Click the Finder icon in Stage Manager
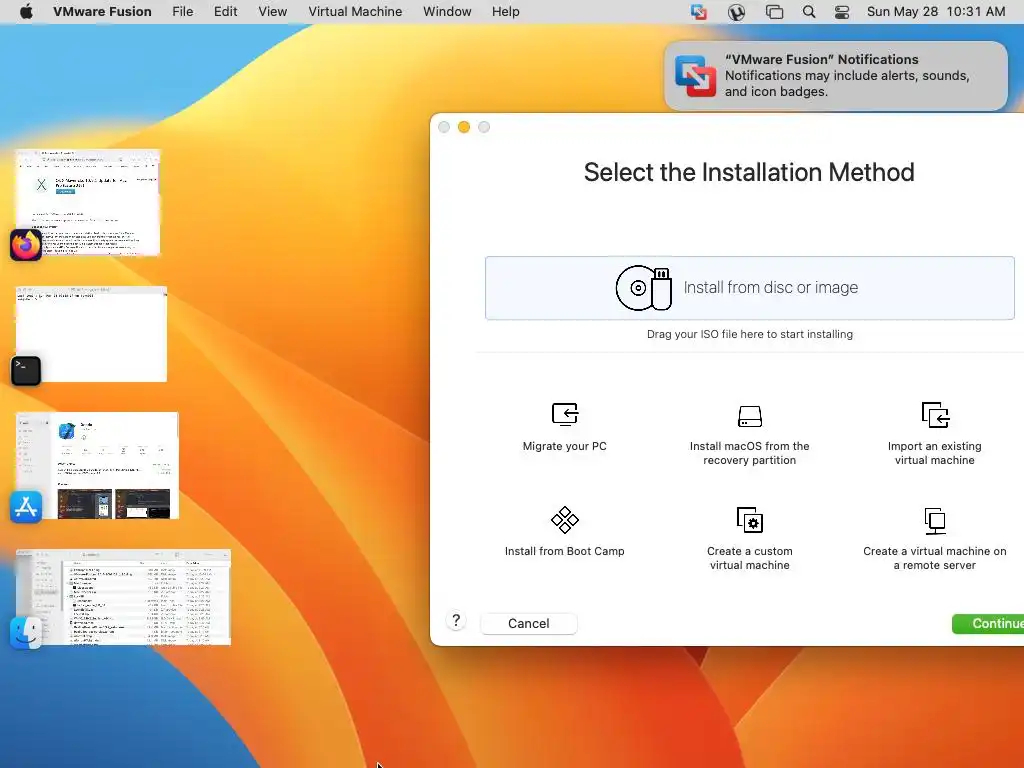1024x768 pixels. coord(26,633)
